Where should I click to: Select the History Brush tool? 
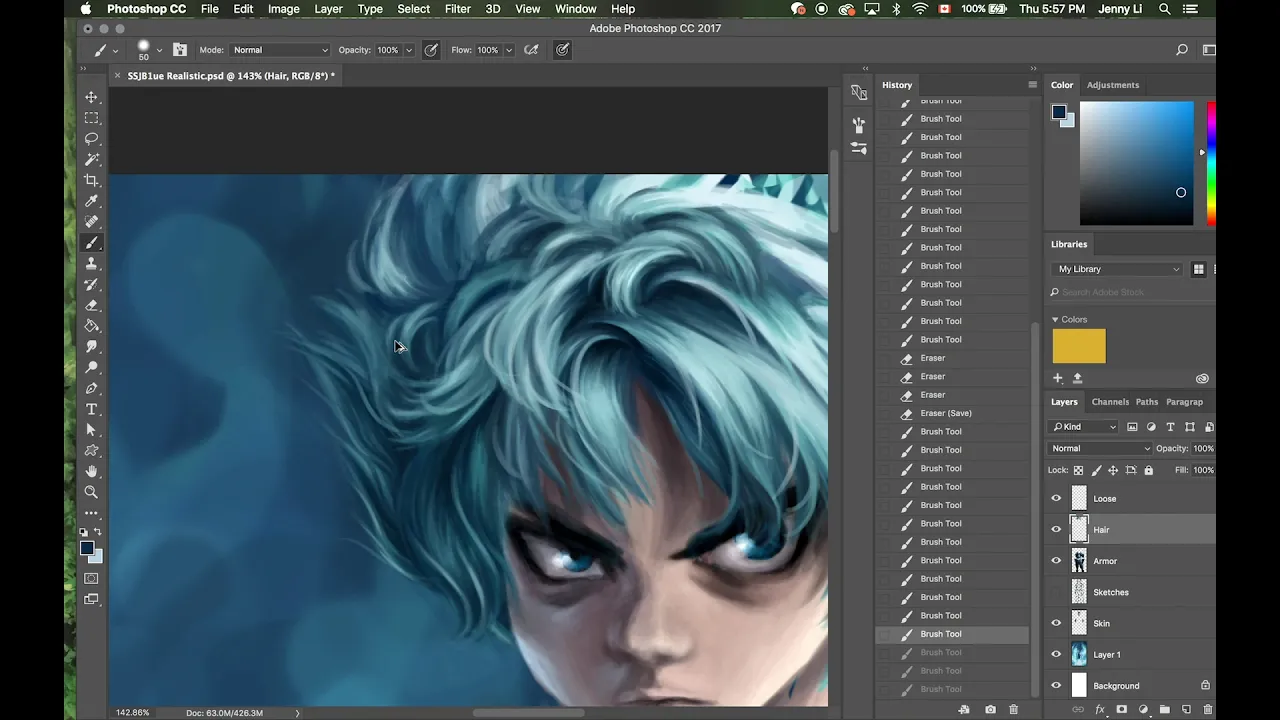92,285
